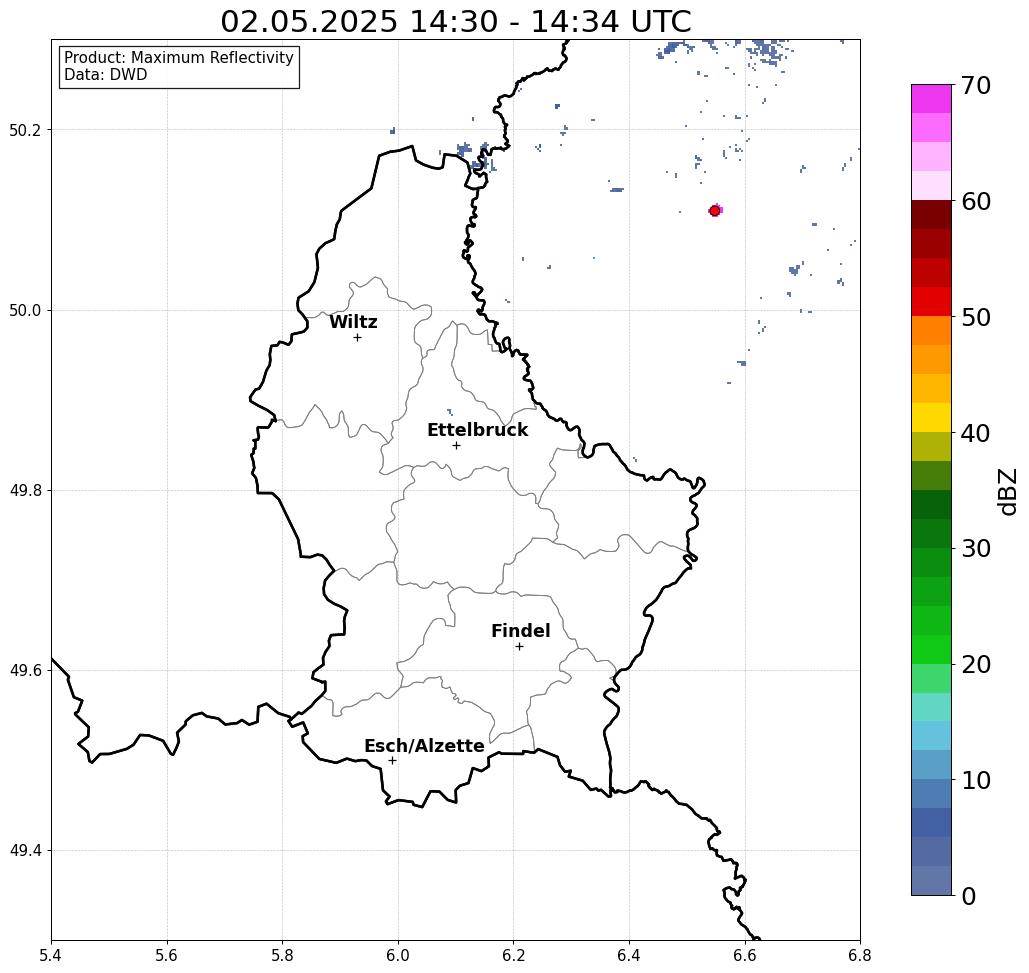Click the colorbar tick label 70

coord(976,85)
